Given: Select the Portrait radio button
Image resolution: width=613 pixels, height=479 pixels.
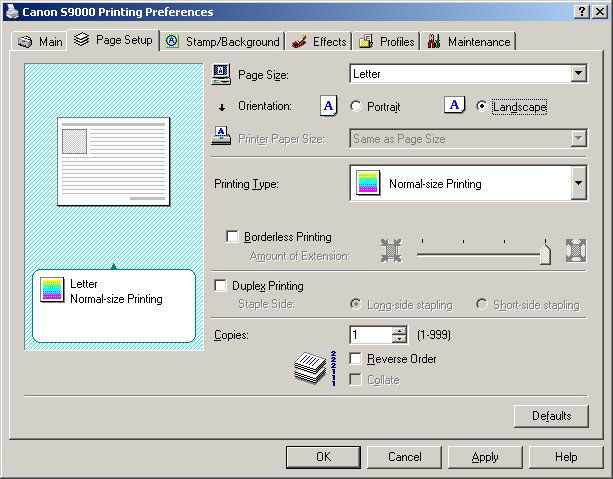Looking at the screenshot, I should pos(355,106).
